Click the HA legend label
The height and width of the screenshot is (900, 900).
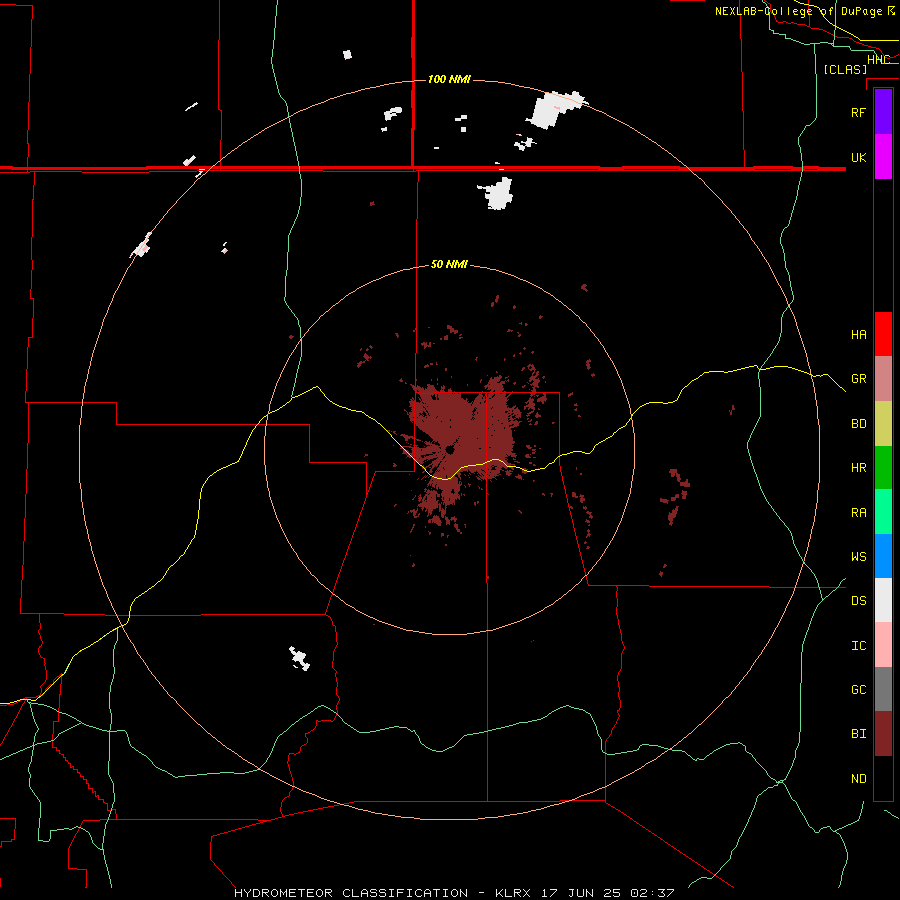click(858, 334)
